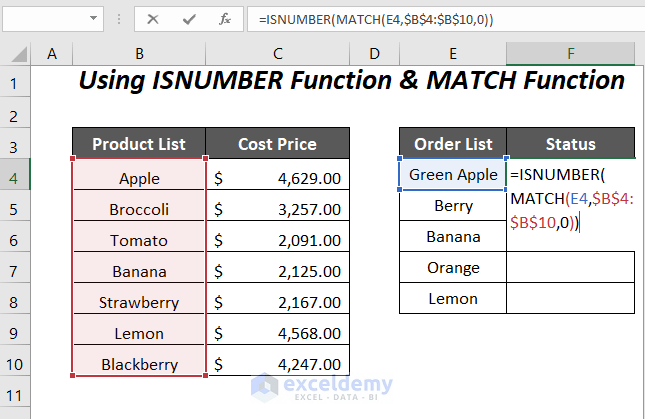This screenshot has height=419, width=645.
Task: Expand the Name Box dropdown arrow
Action: 94,18
